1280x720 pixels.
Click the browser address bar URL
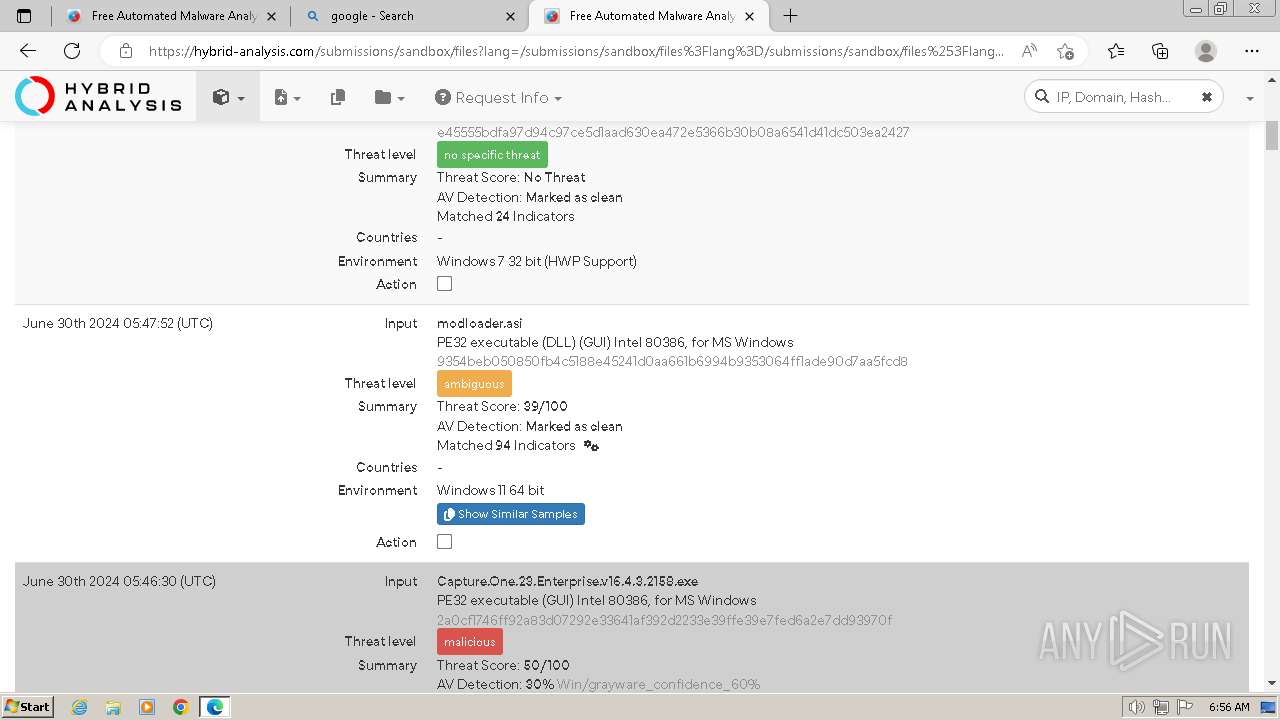coord(576,51)
